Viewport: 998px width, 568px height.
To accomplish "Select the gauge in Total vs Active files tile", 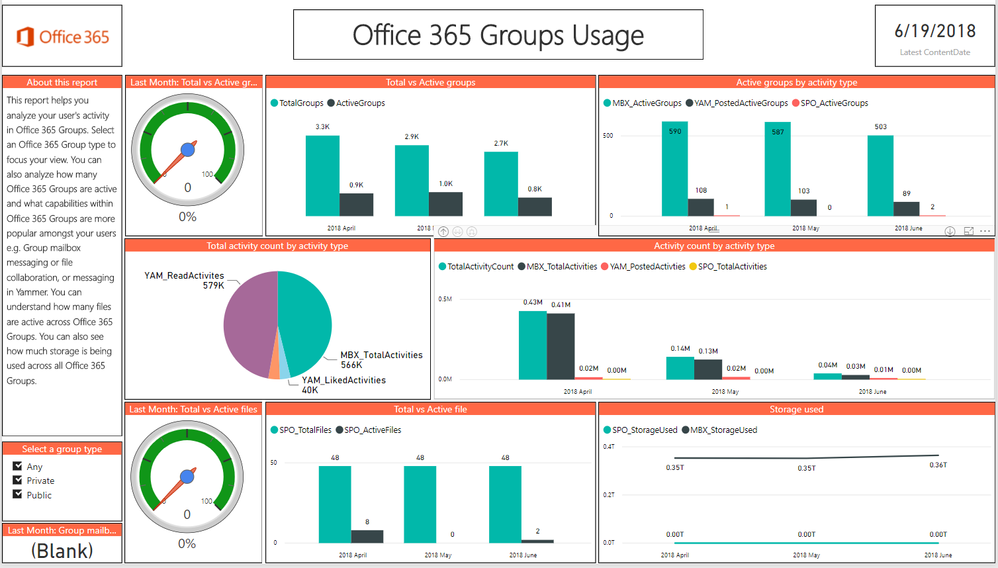I will pos(187,478).
